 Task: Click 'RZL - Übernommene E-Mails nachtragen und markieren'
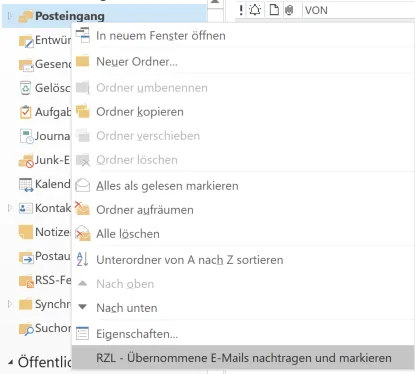pyautogui.click(x=243, y=358)
